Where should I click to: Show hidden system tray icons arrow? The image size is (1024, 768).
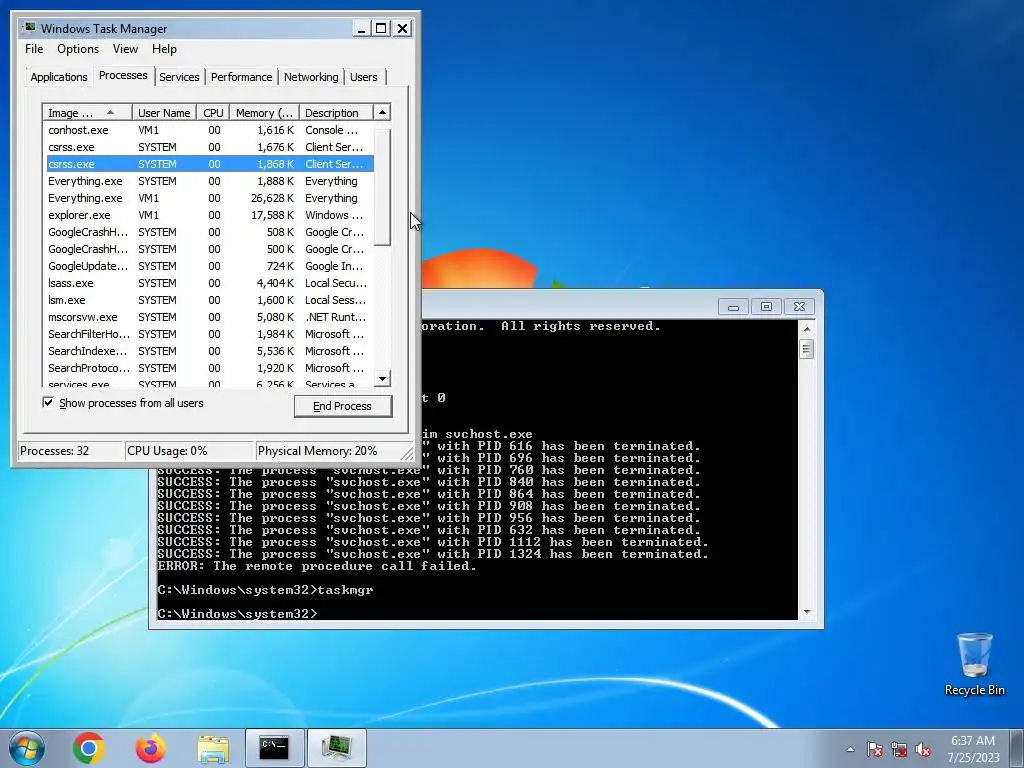click(850, 750)
